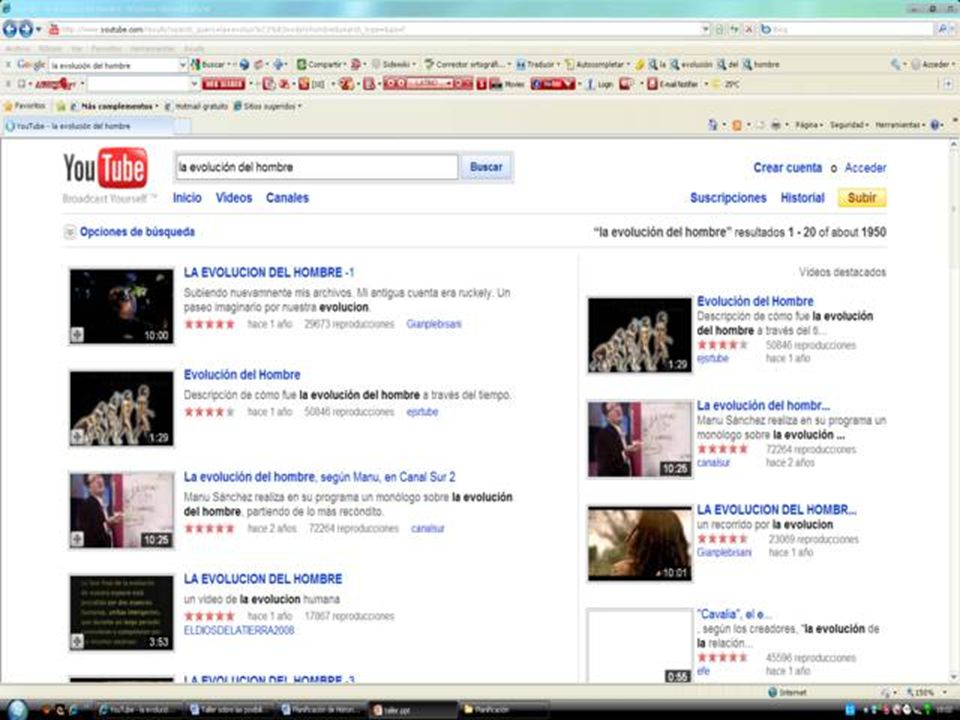Click the yellow highlighter icon in Google toolbar

pyautogui.click(x=640, y=64)
